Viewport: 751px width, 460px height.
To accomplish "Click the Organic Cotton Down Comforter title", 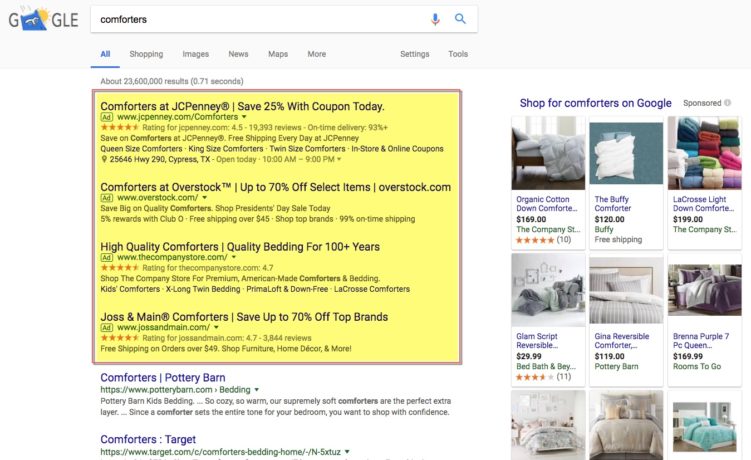I will (546, 204).
